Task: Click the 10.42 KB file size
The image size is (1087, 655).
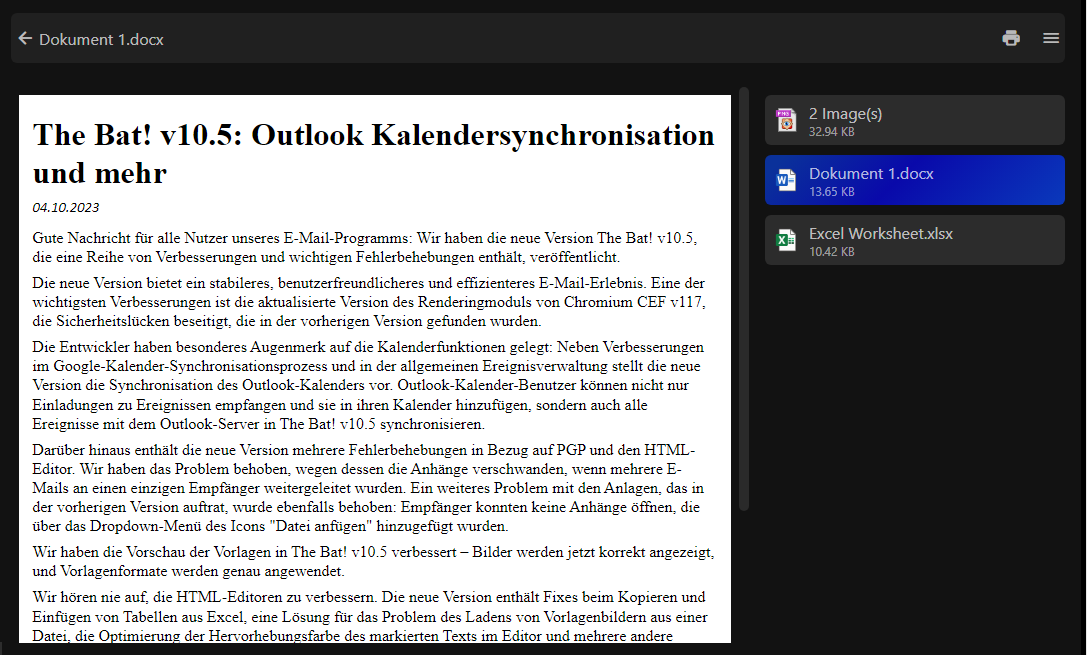Action: tap(831, 252)
